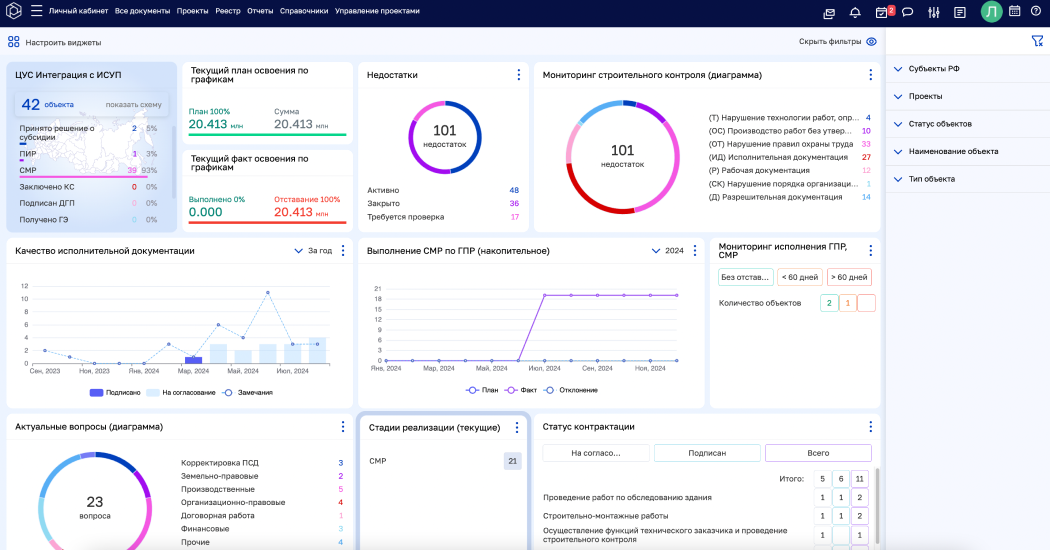Open Недостатки widget three-dot menu
This screenshot has width=1050, height=550.
[518, 75]
